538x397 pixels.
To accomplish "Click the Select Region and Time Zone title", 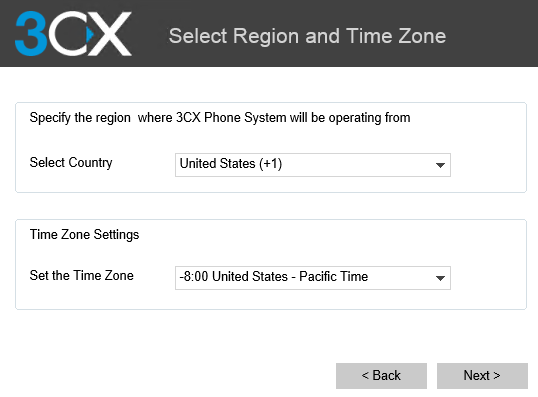I will [307, 36].
